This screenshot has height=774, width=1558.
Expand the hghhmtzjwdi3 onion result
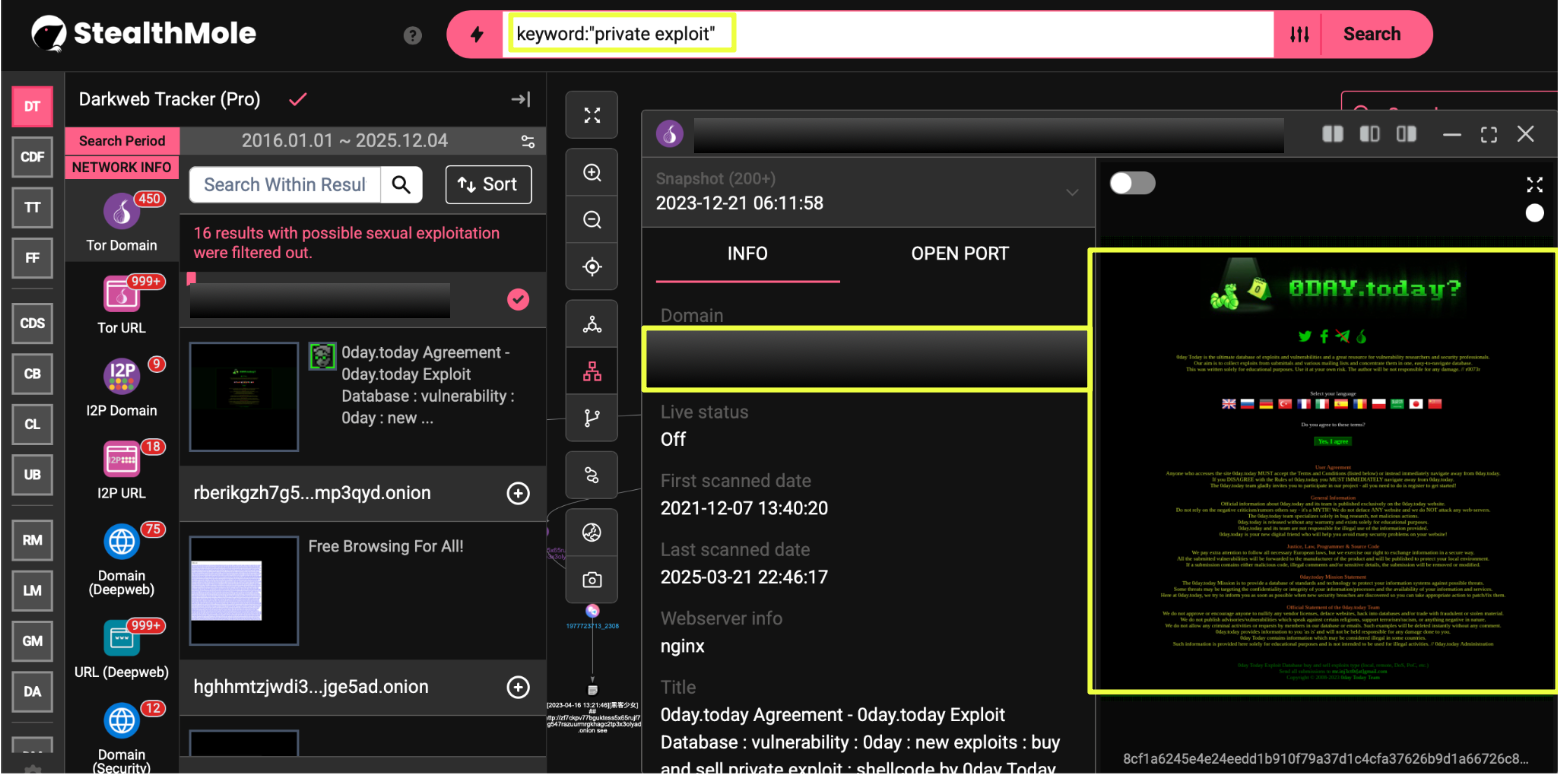coord(518,687)
